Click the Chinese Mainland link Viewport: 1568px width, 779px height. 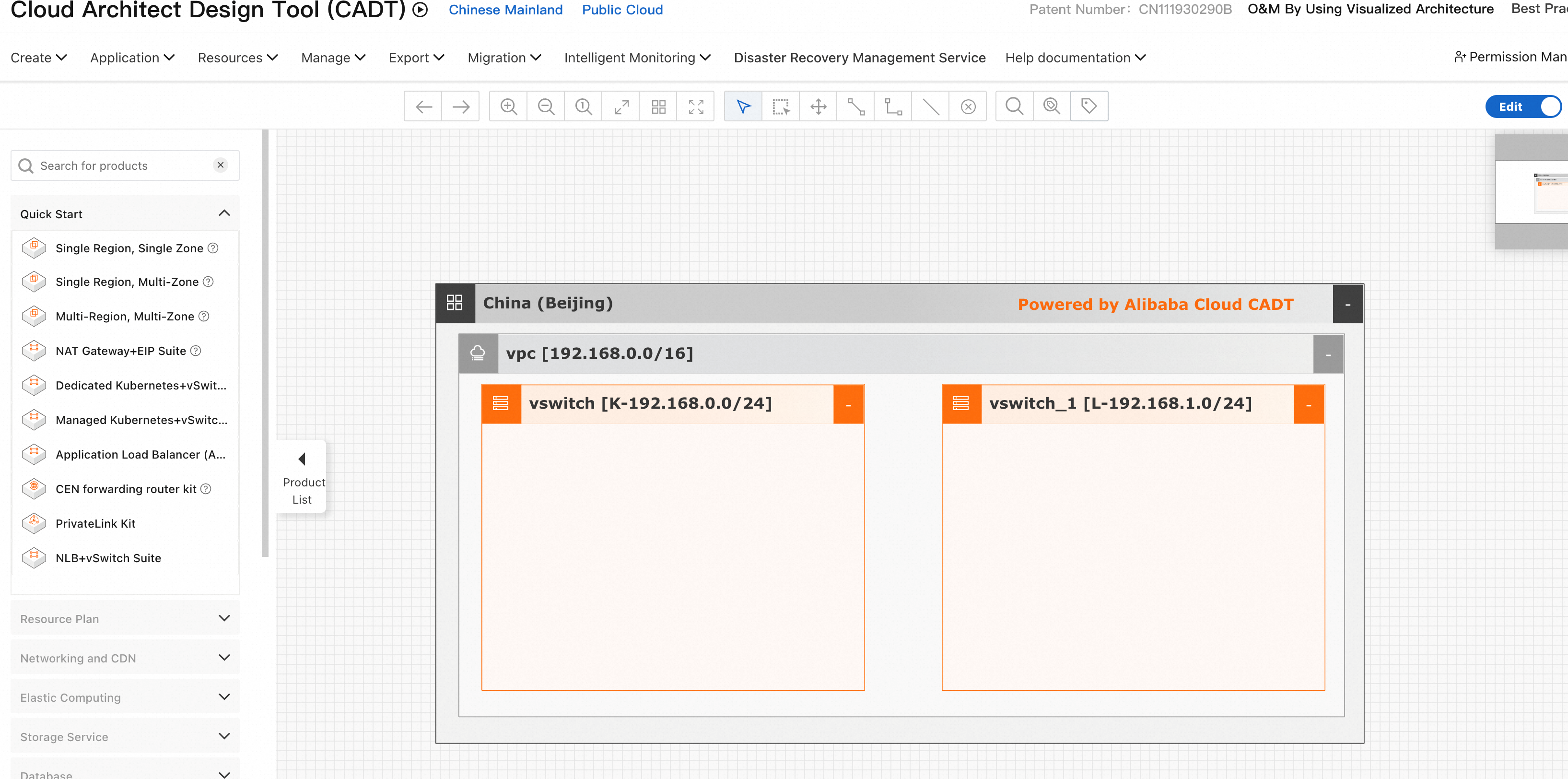505,10
